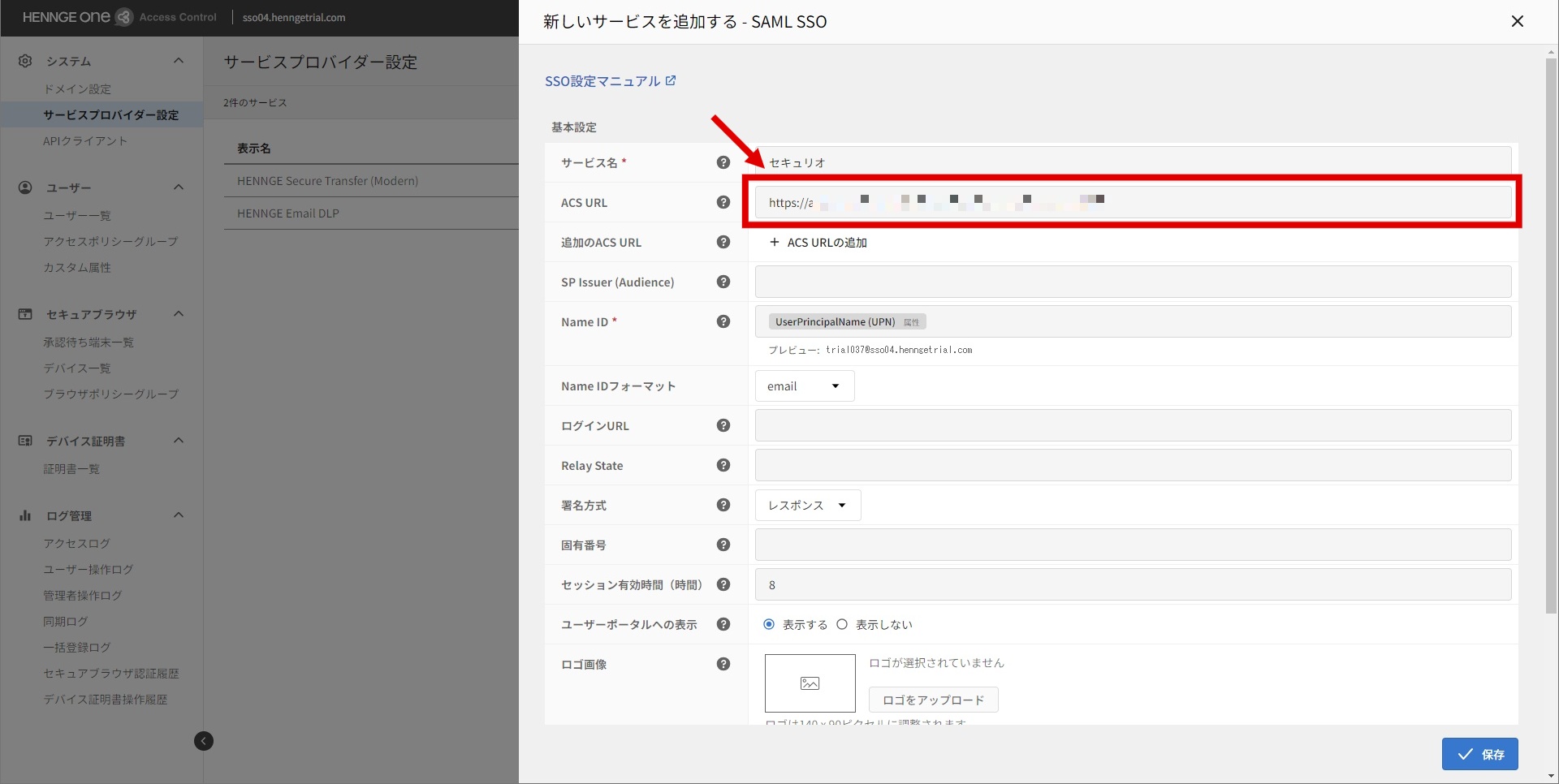The width and height of the screenshot is (1559, 784).
Task: Open the help icon for 追加のACS URL
Action: pyautogui.click(x=723, y=242)
